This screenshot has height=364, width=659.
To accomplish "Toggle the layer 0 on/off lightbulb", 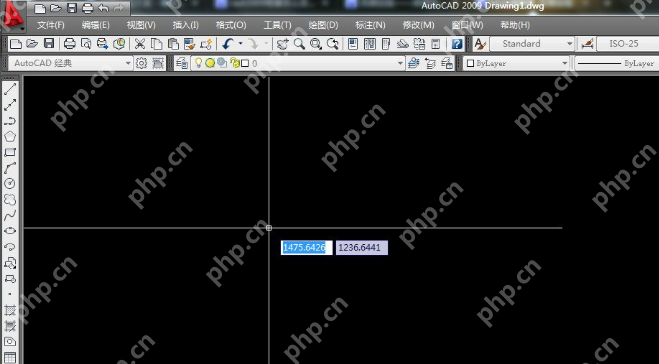I will pyautogui.click(x=198, y=63).
